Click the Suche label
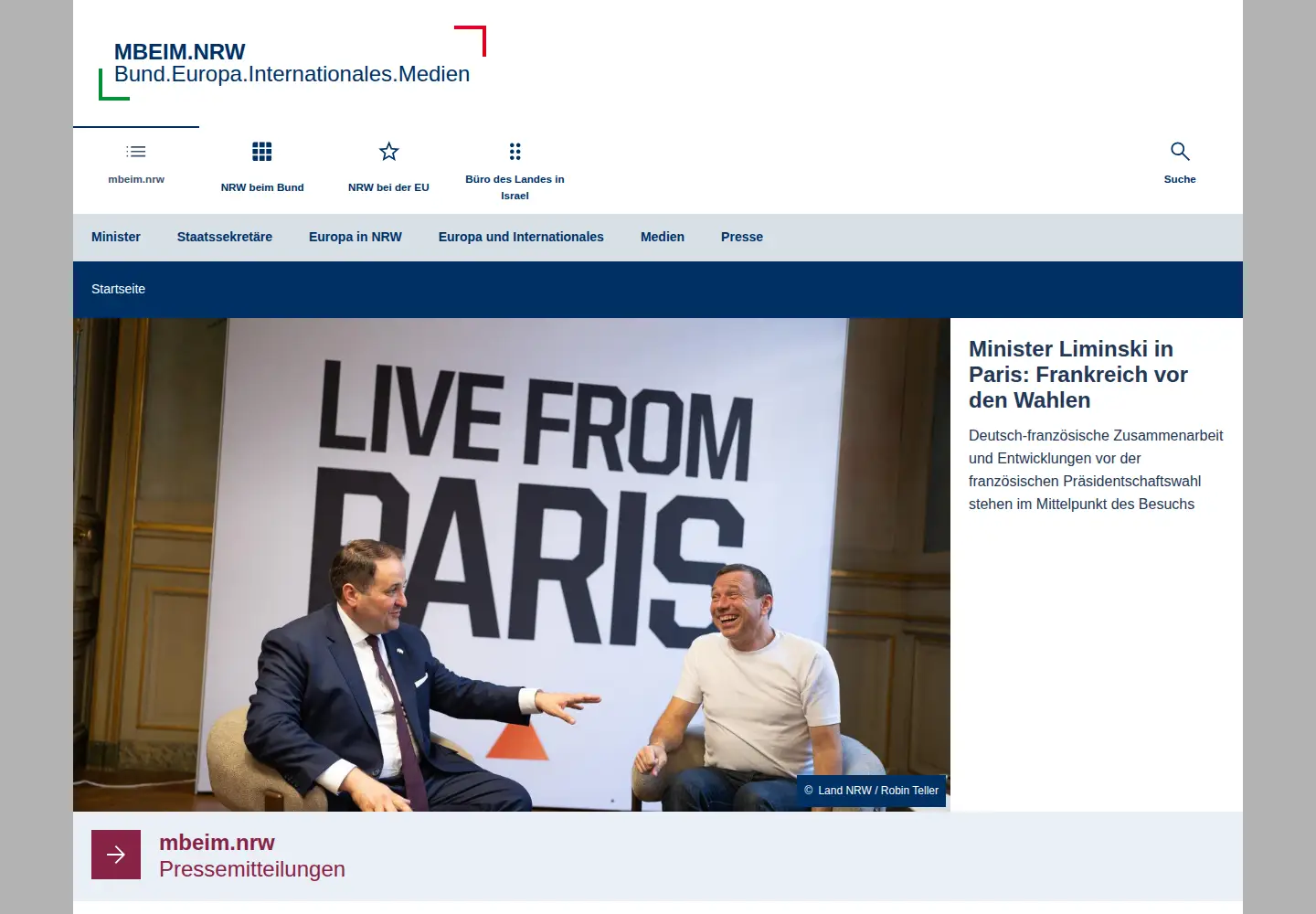This screenshot has width=1316, height=914. tap(1180, 179)
